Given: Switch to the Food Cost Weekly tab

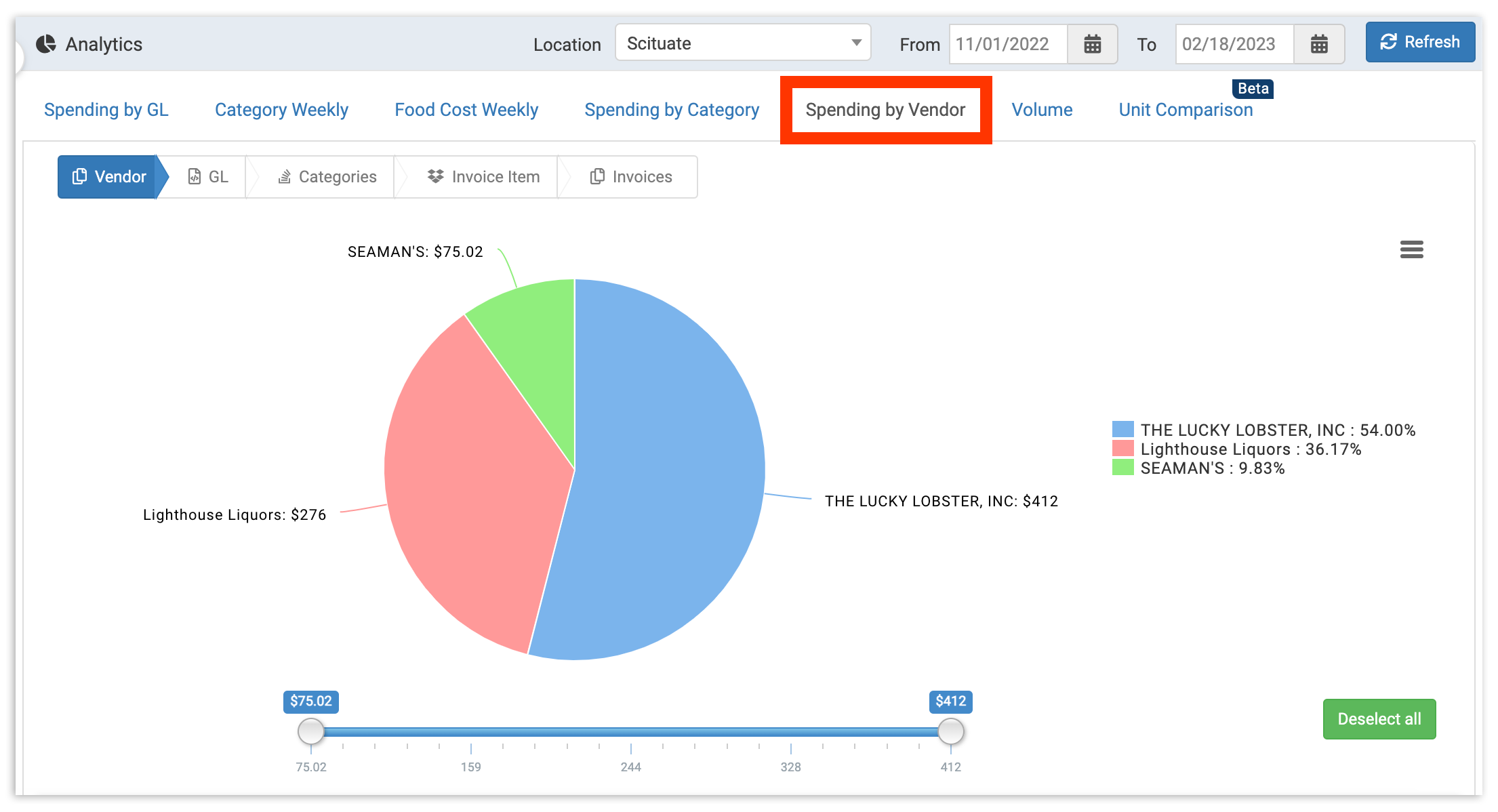Looking at the screenshot, I should pyautogui.click(x=466, y=110).
